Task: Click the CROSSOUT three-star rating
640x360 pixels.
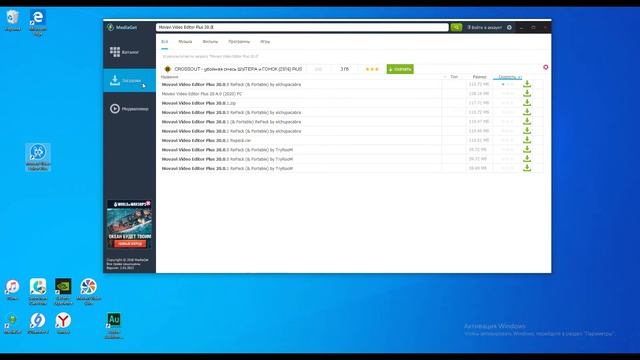Action: 372,69
